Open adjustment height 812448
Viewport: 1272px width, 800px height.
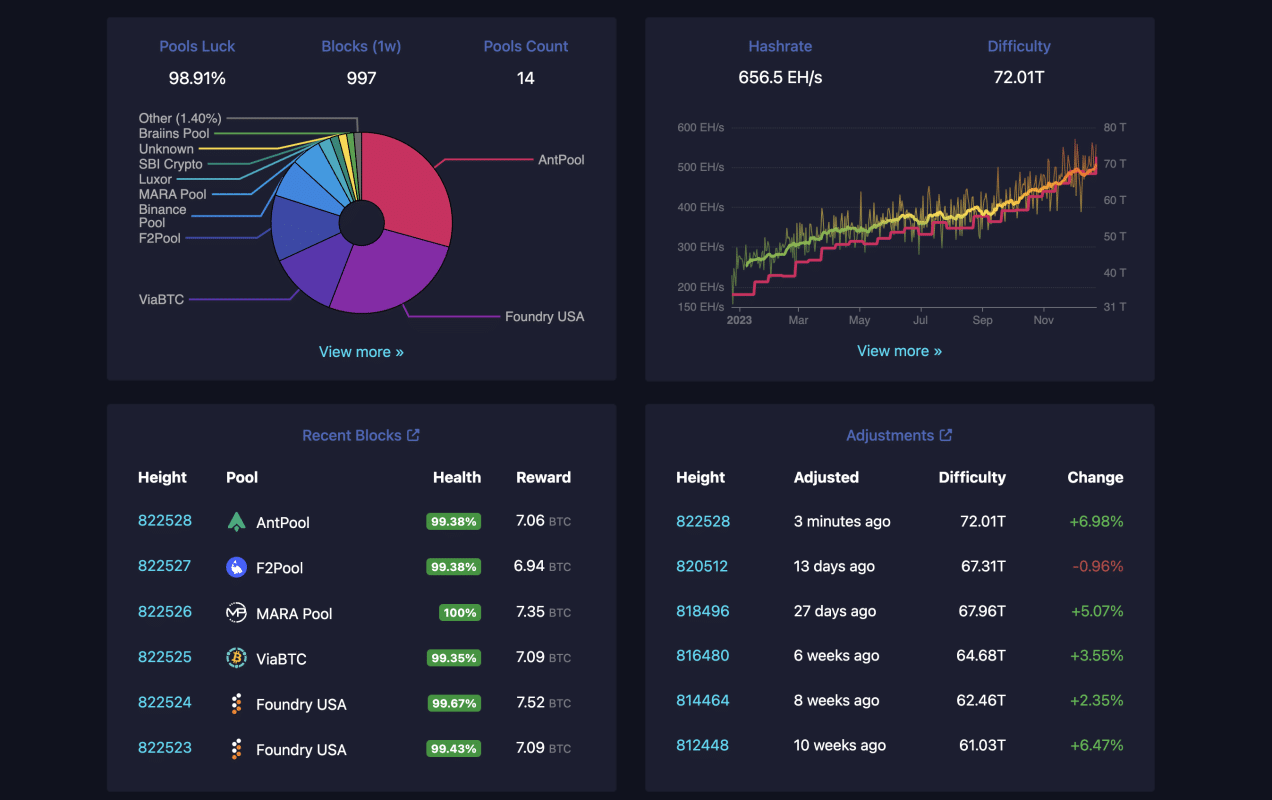coord(702,745)
